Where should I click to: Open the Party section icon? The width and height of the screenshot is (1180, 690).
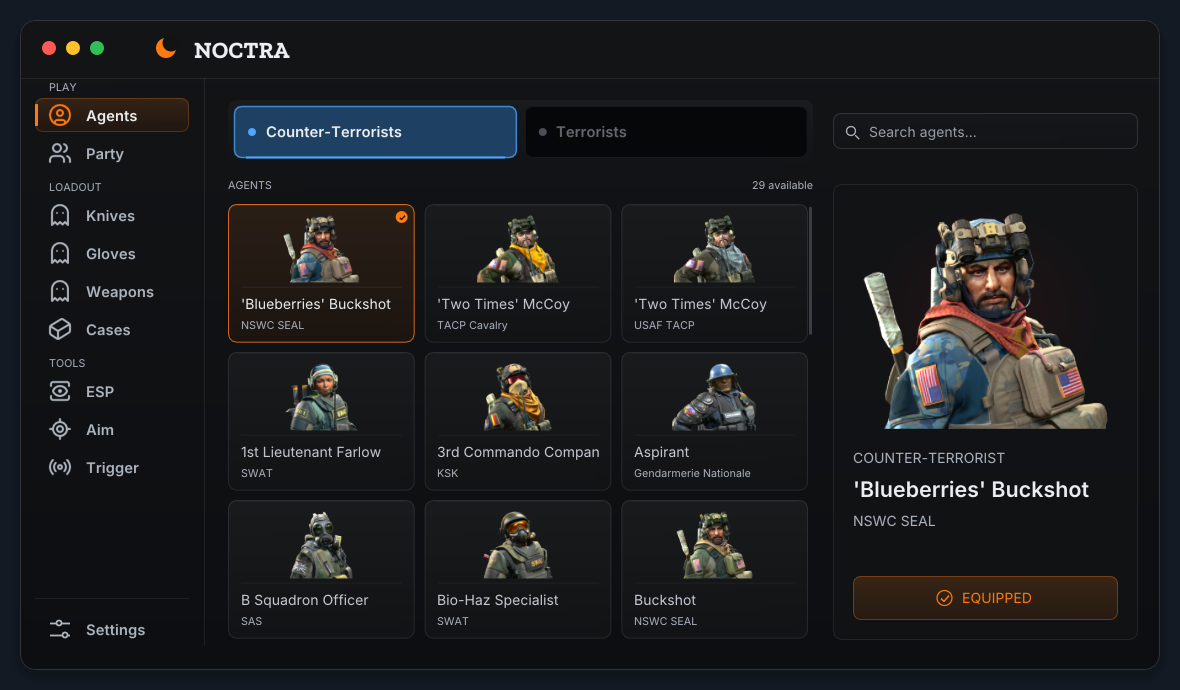[x=60, y=154]
